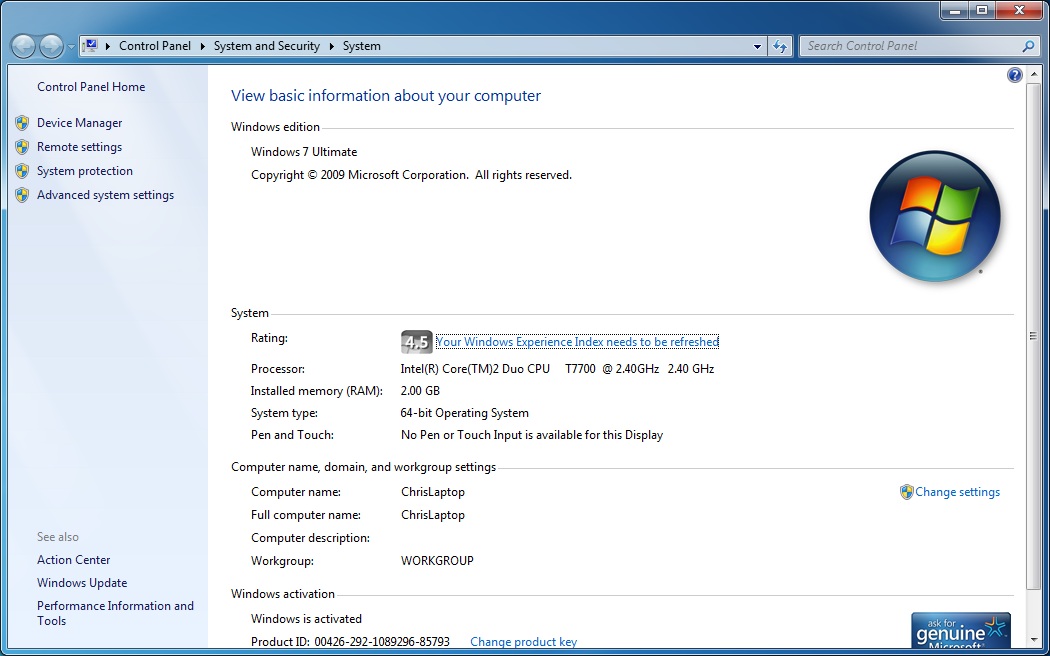The image size is (1050, 656).
Task: Click shield icon beside Advanced system settings
Action: [x=22, y=195]
